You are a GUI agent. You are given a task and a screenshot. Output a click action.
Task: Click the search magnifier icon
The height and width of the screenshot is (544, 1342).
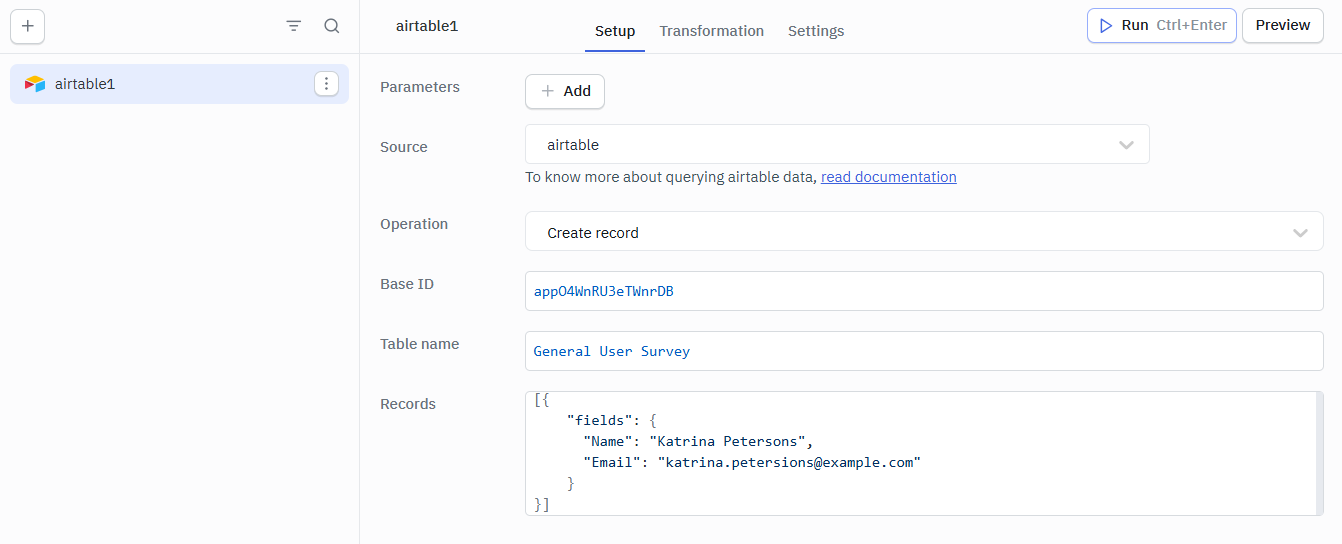pos(332,26)
